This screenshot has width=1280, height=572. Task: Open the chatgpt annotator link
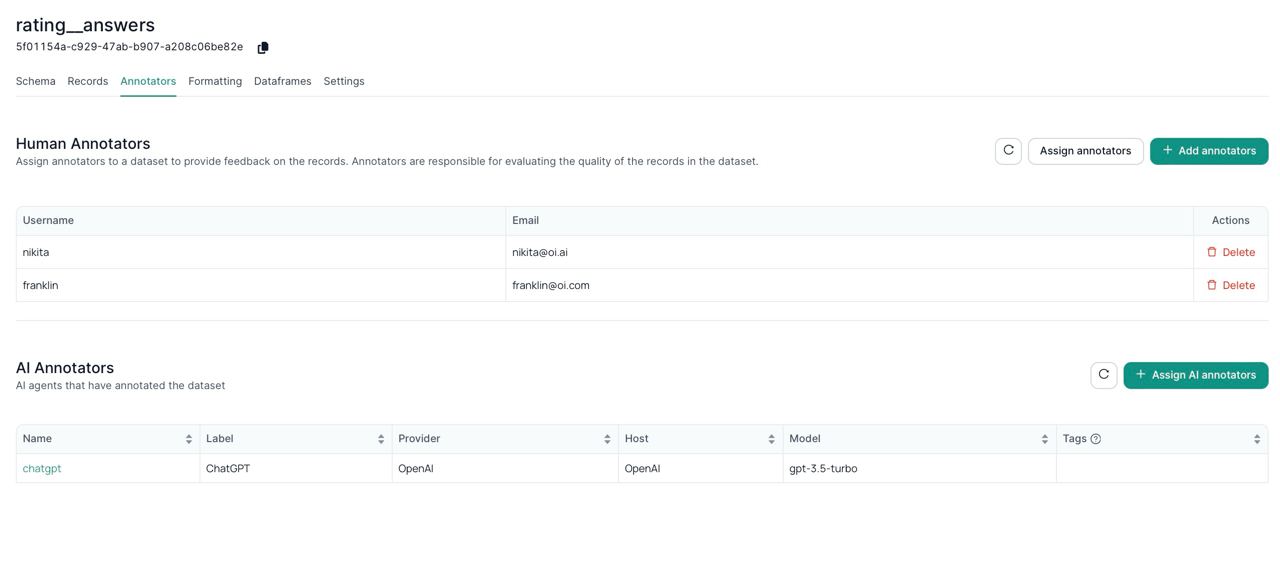coord(42,469)
